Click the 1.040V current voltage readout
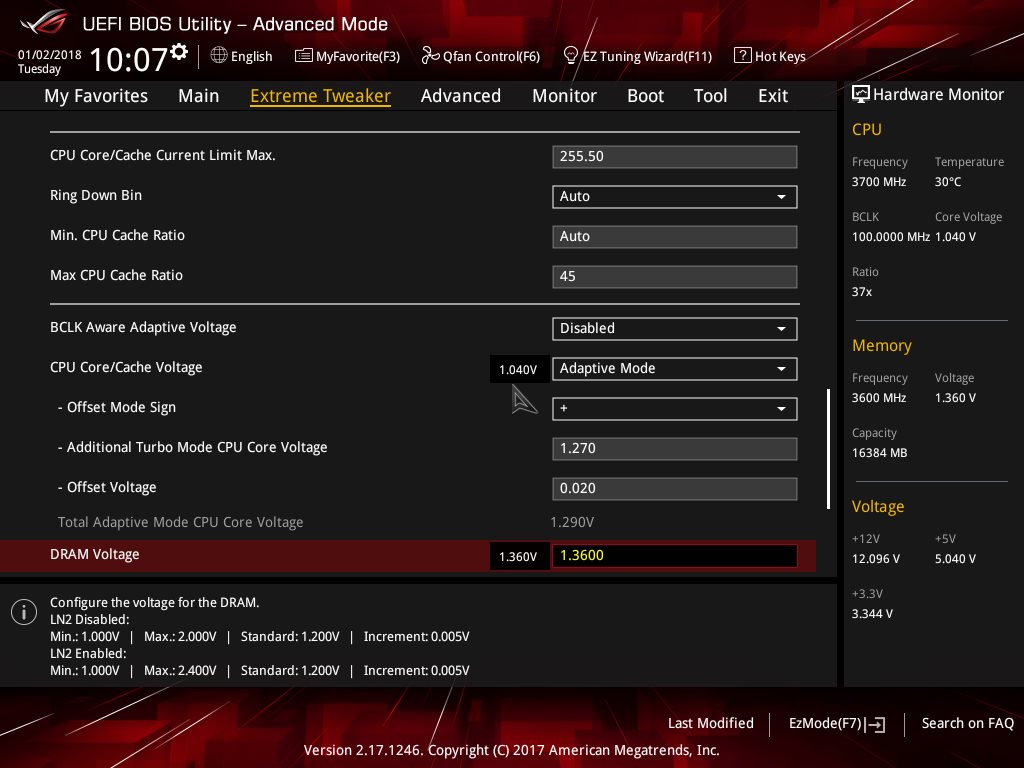Image resolution: width=1024 pixels, height=768 pixels. tap(518, 370)
